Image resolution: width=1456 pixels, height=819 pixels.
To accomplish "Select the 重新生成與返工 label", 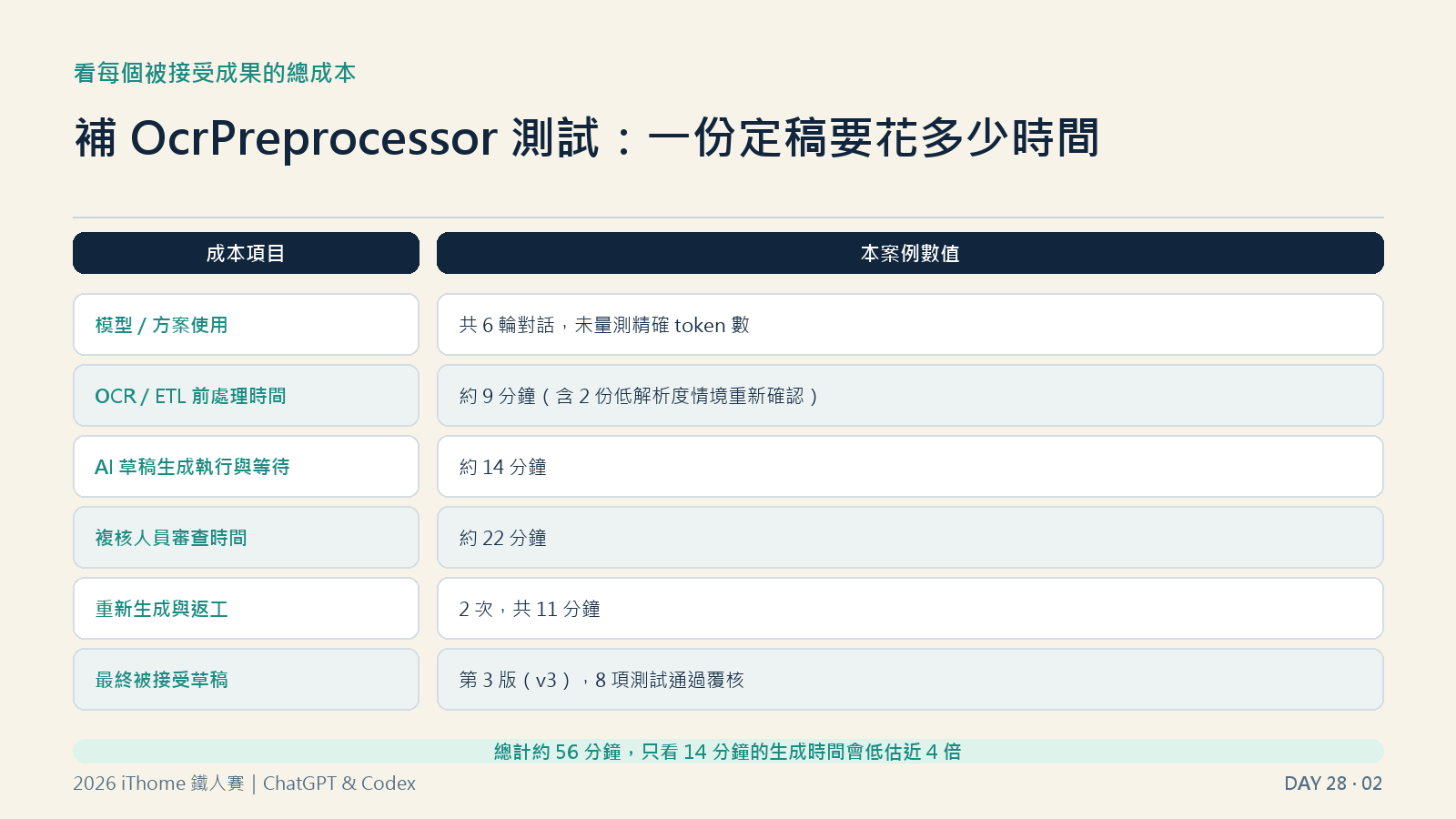I will click(246, 609).
